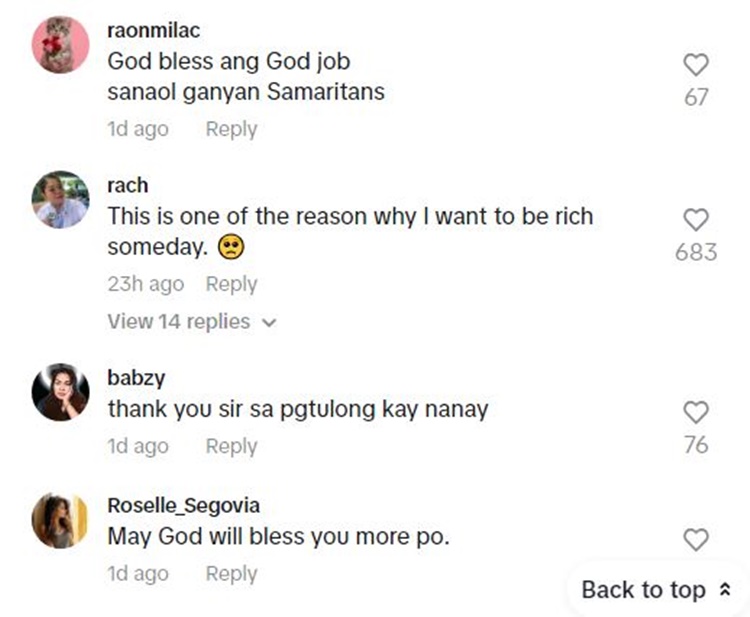Click the 683 like count on rach's comment

696,251
